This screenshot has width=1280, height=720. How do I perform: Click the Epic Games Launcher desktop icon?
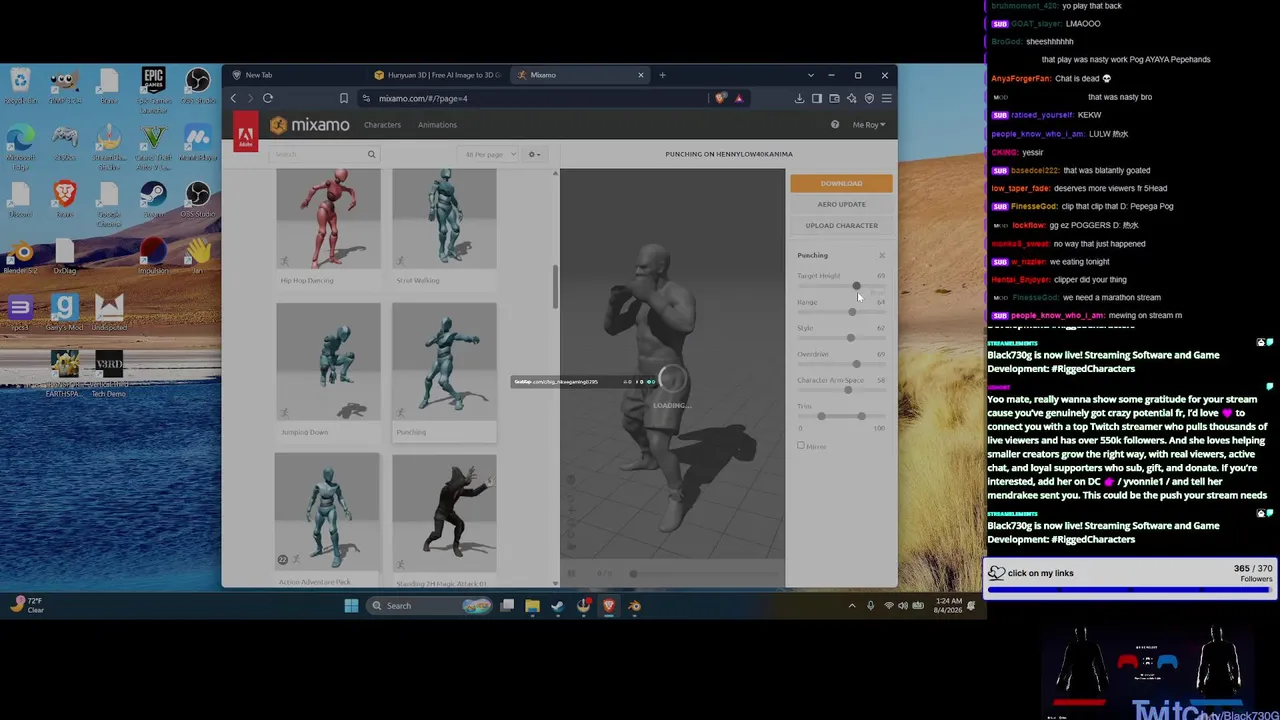click(153, 90)
